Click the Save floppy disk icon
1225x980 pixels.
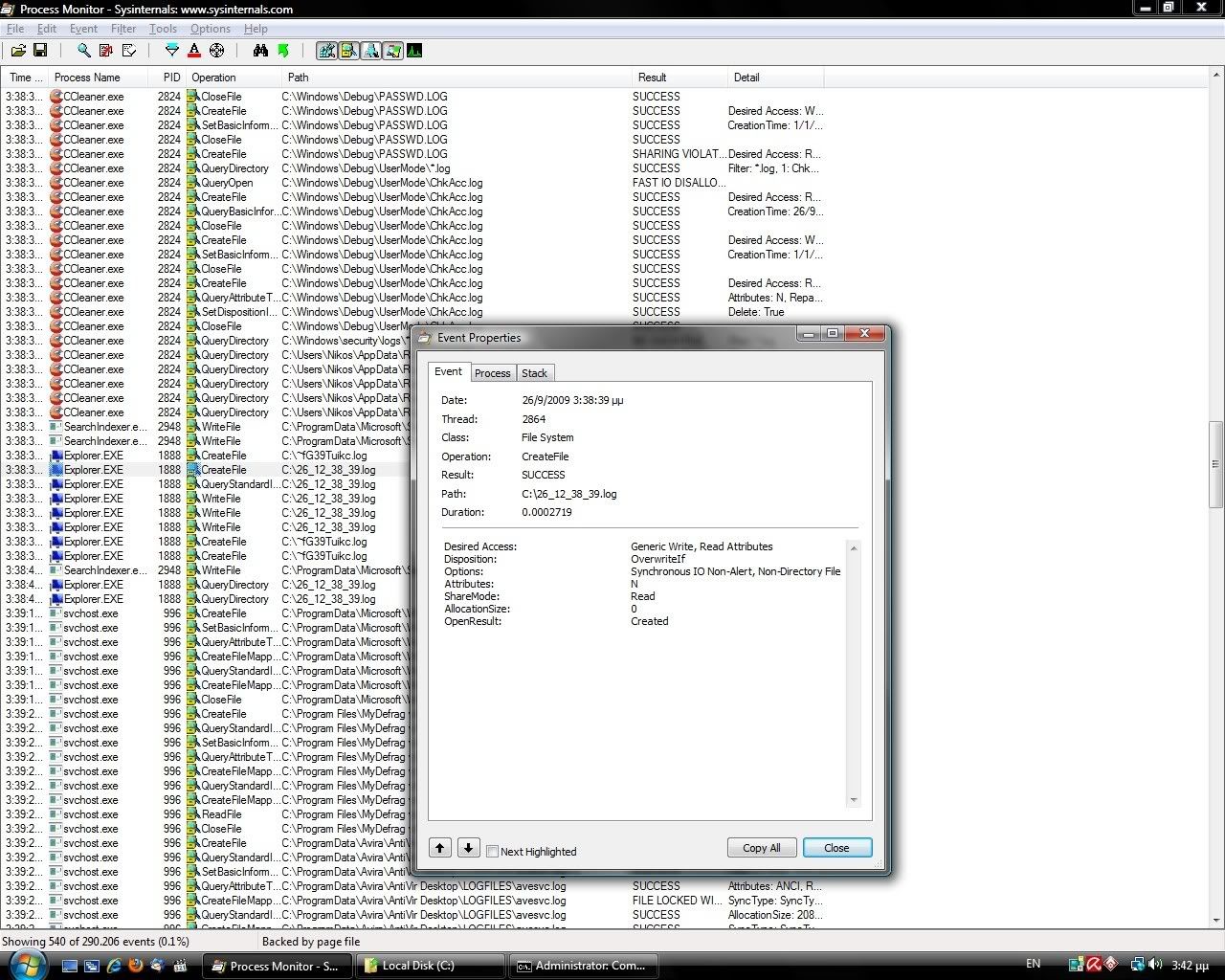(x=40, y=51)
